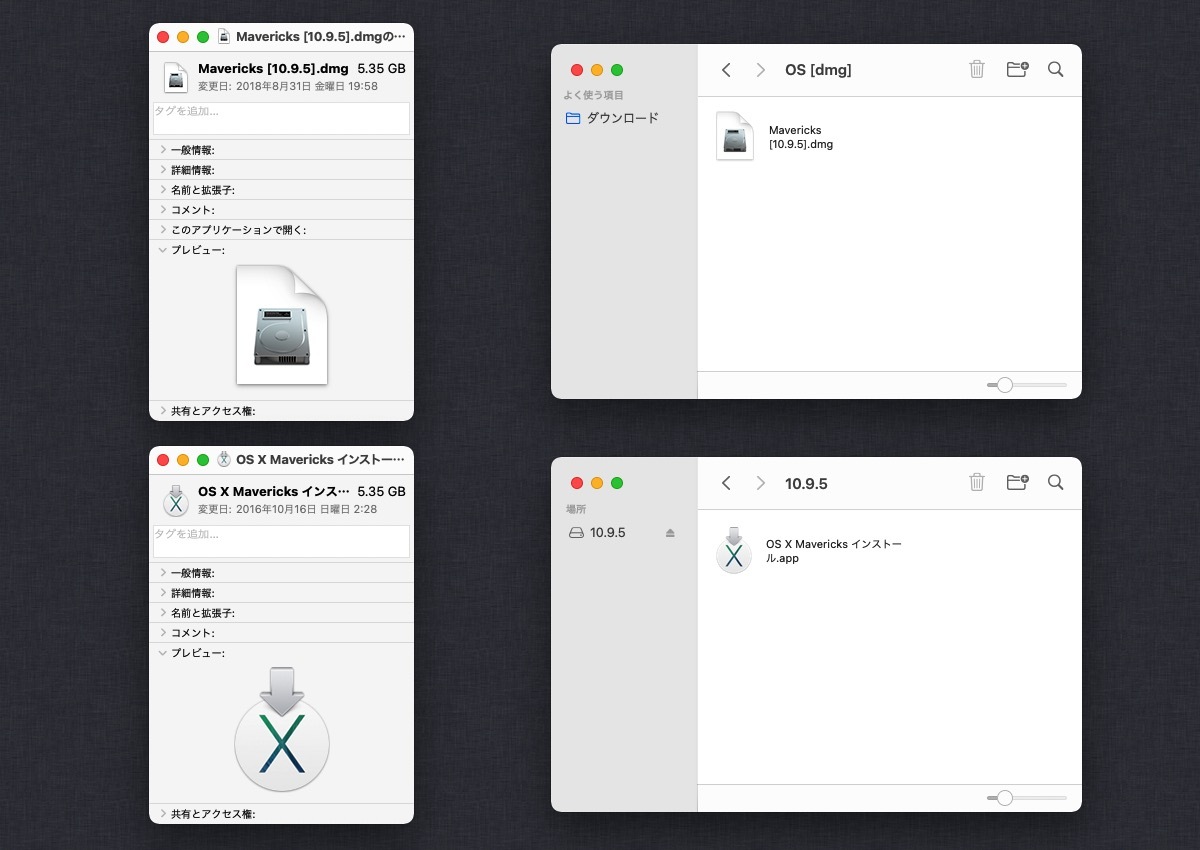Click the tag field in dmg info window
The height and width of the screenshot is (850, 1200).
pos(281,118)
